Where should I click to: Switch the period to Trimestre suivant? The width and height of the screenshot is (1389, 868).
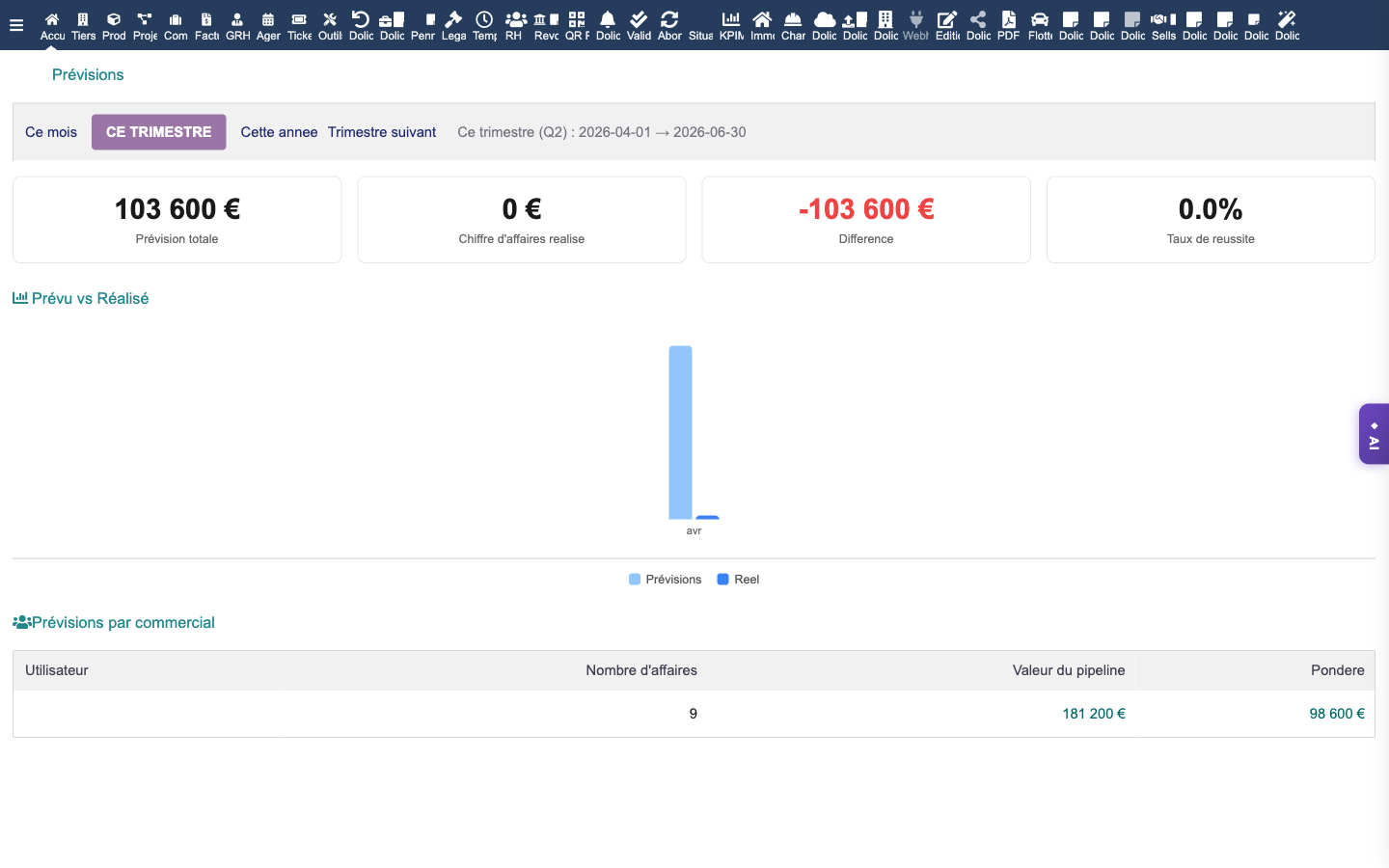pyautogui.click(x=382, y=132)
